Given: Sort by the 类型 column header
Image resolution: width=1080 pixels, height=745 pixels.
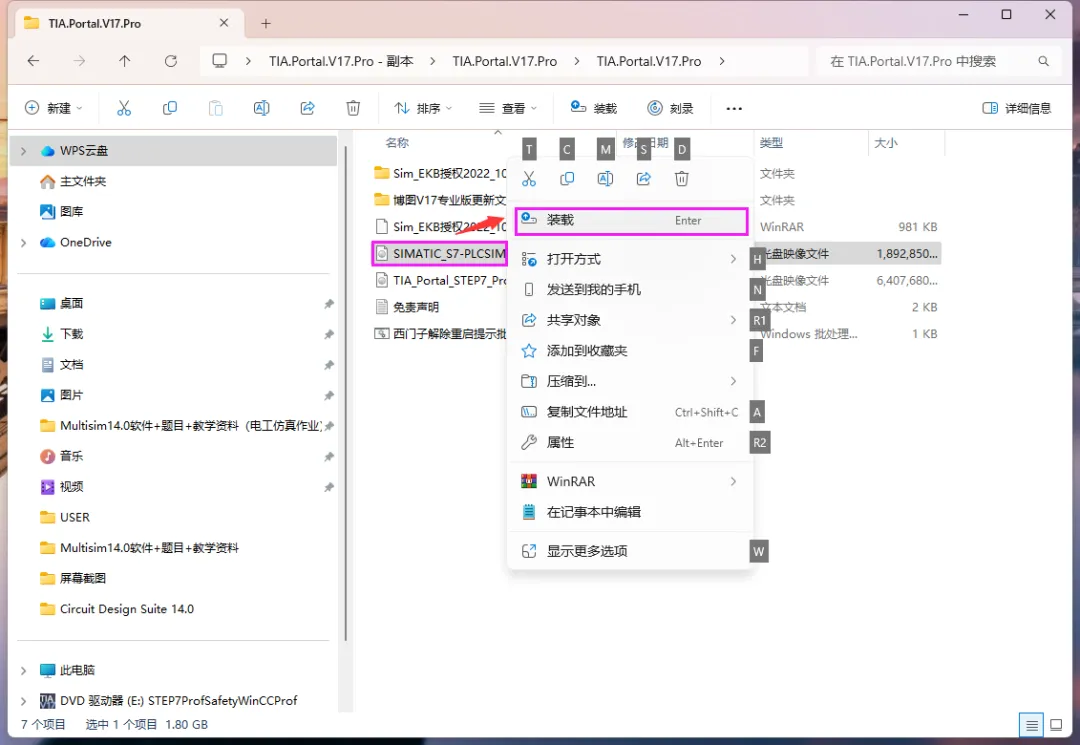Looking at the screenshot, I should tap(771, 143).
